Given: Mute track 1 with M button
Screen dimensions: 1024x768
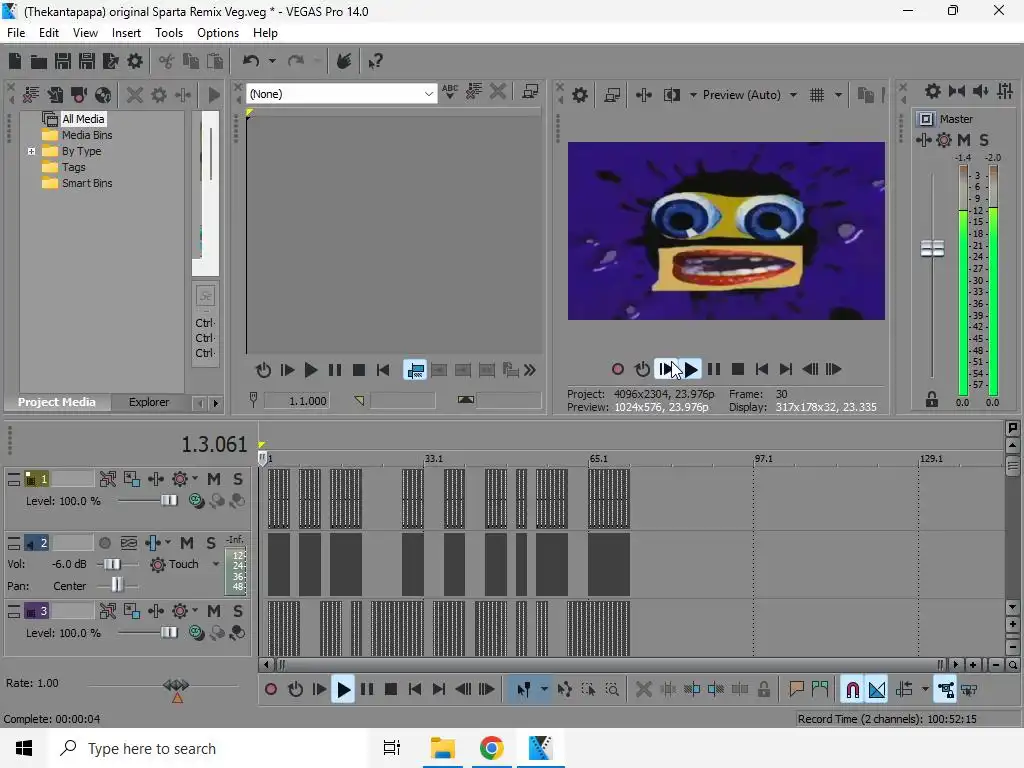Looking at the screenshot, I should click(x=214, y=479).
